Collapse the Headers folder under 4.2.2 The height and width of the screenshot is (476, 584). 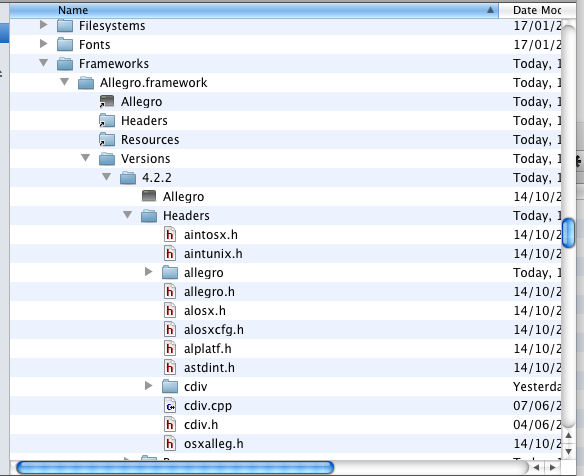pos(127,215)
